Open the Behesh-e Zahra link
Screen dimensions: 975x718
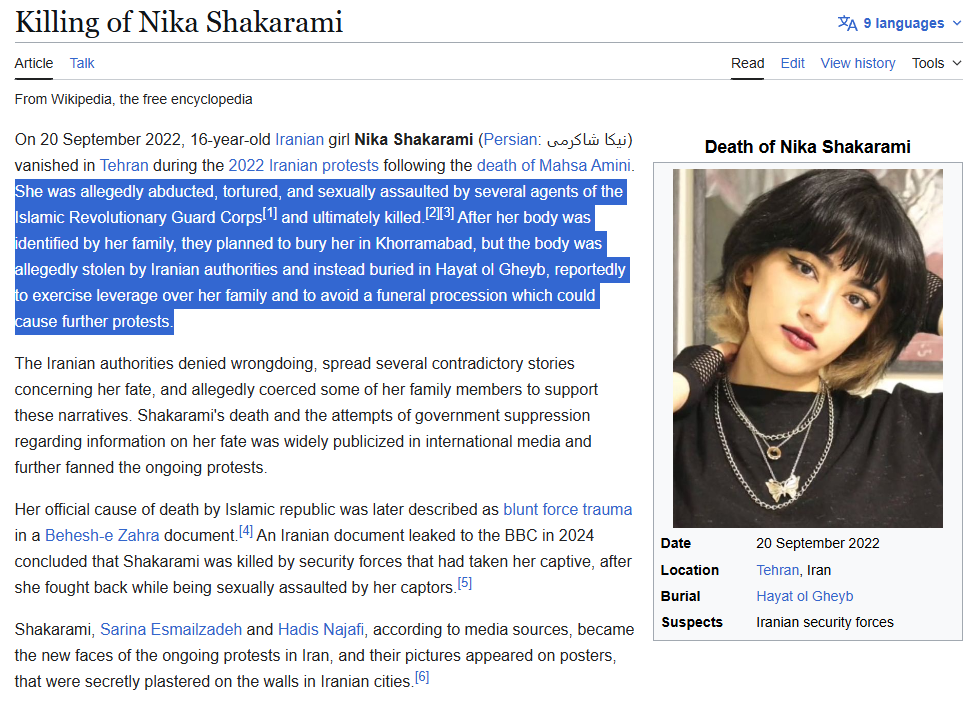coord(102,535)
